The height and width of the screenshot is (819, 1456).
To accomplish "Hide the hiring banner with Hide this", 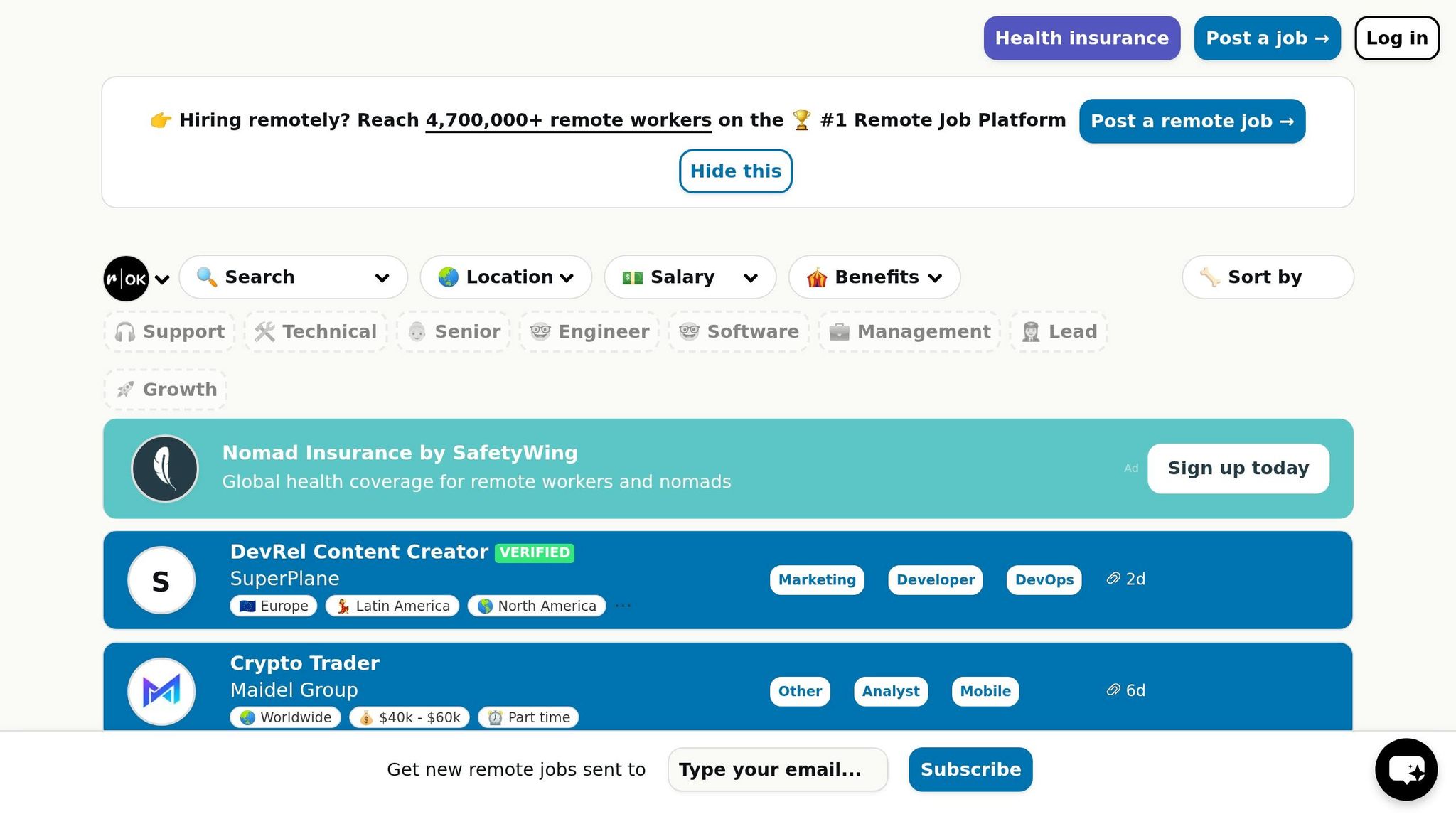I will pyautogui.click(x=736, y=171).
